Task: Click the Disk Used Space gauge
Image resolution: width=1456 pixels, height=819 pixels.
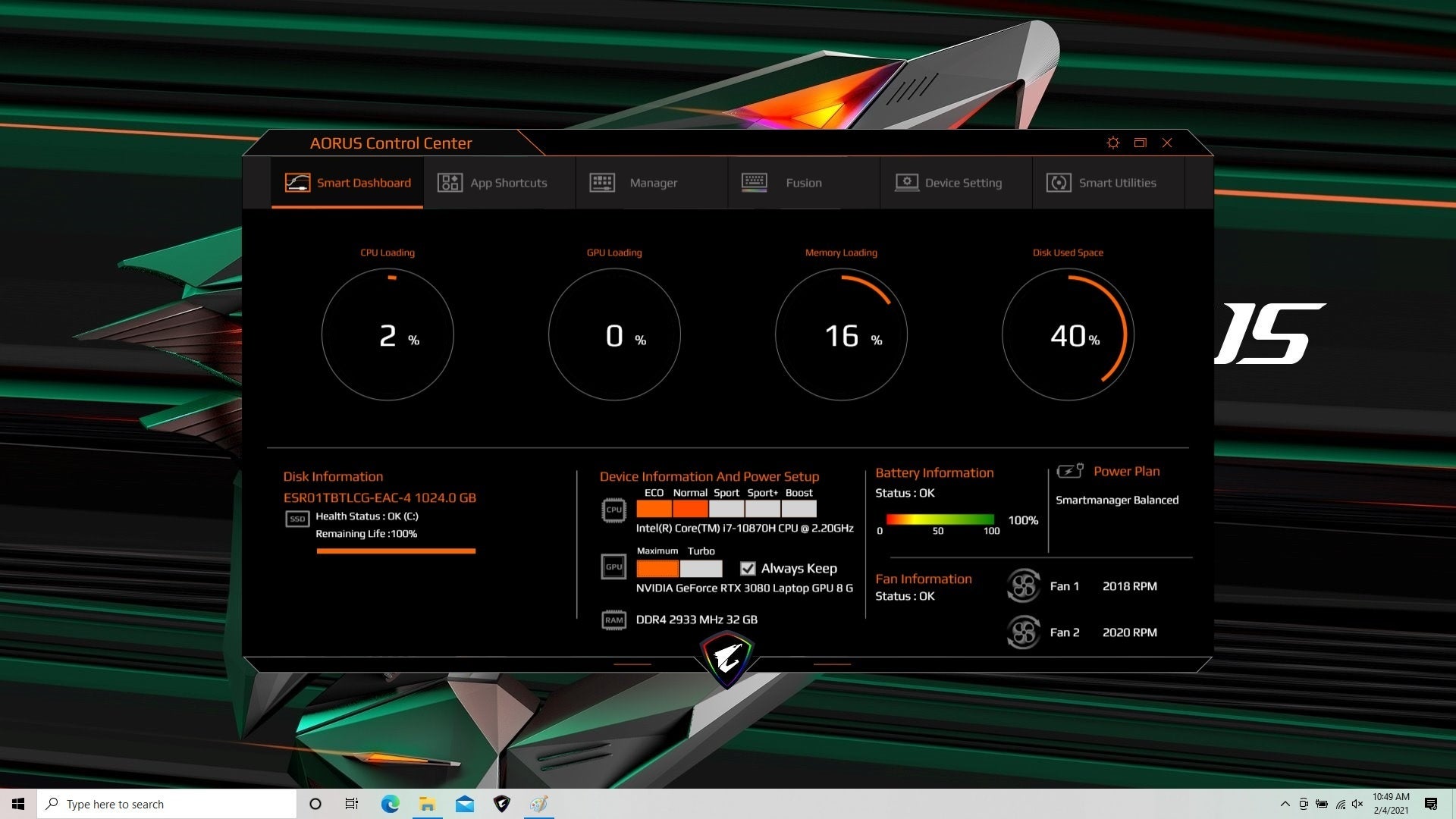Action: pos(1068,334)
